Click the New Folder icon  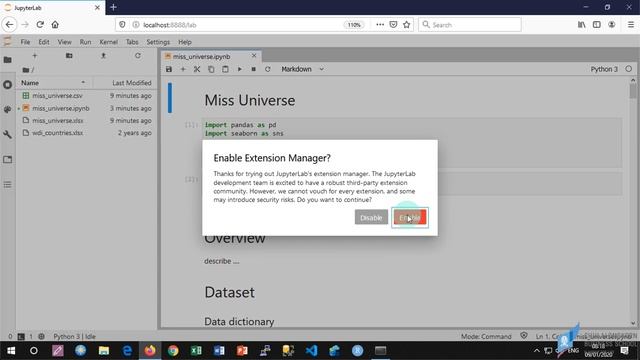pos(69,56)
